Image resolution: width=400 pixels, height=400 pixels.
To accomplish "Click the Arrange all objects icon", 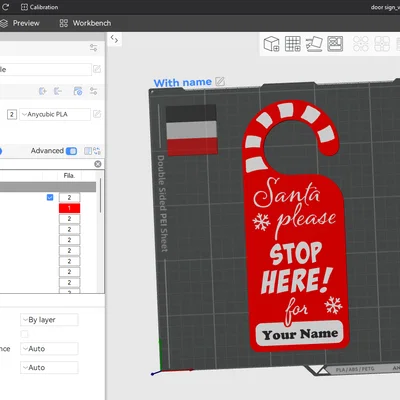I will coord(335,44).
